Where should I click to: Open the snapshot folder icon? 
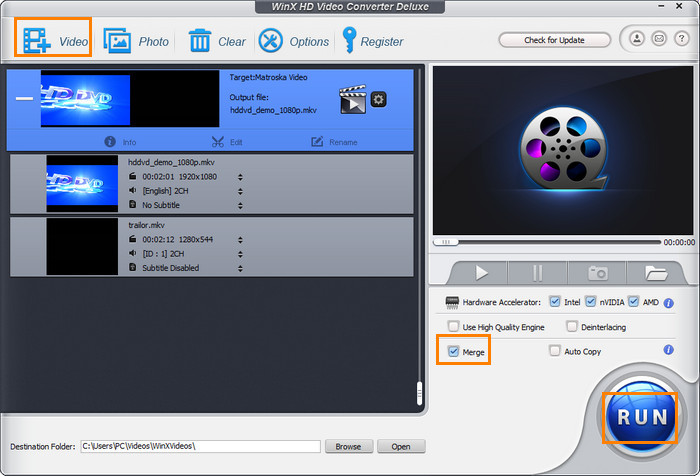tap(656, 273)
